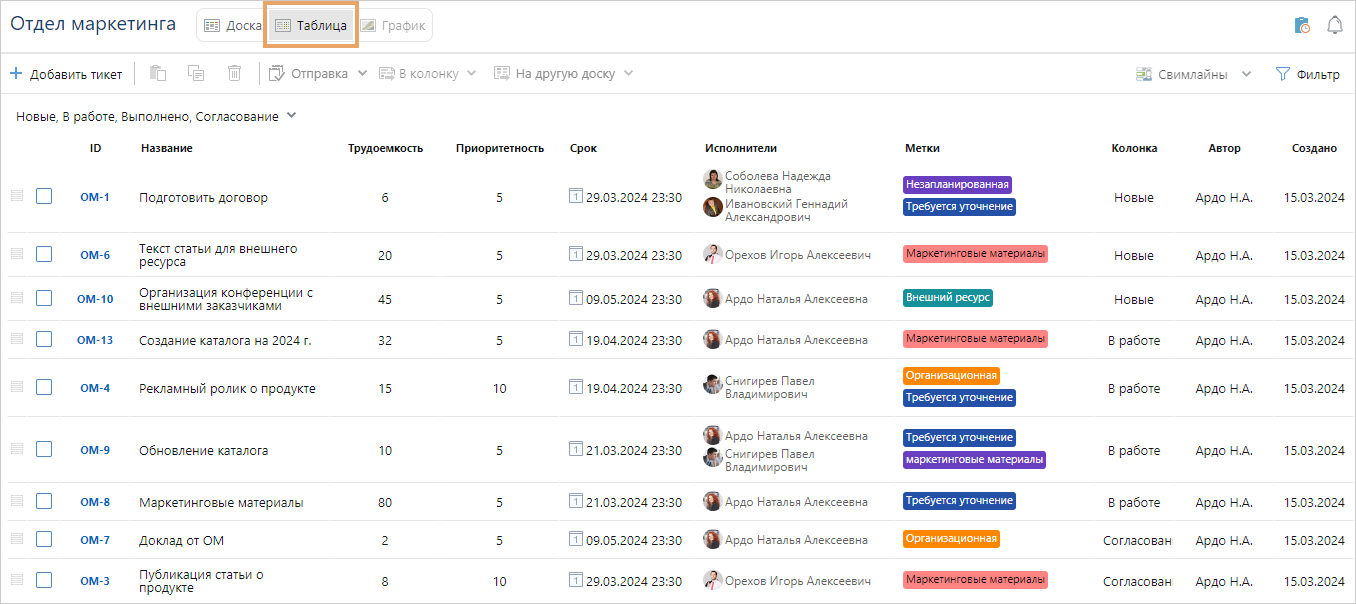Click the orange 'Организационная' label on OM-7
The width and height of the screenshot is (1356, 604).
click(x=951, y=539)
